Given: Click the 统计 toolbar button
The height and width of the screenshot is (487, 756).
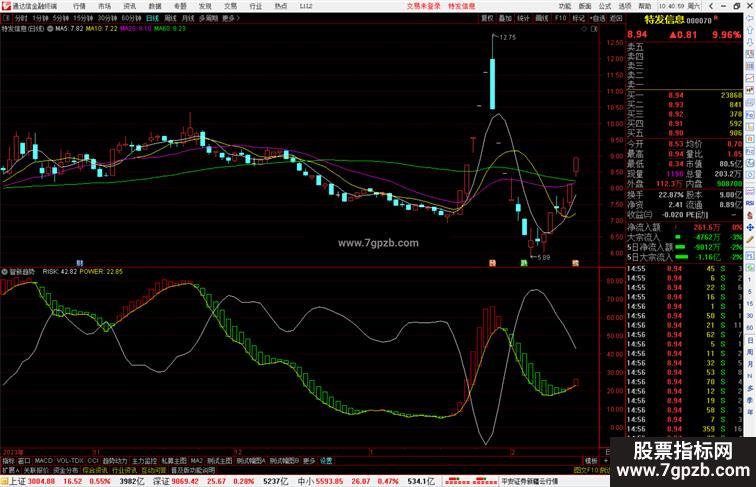Looking at the screenshot, I should [x=523, y=18].
